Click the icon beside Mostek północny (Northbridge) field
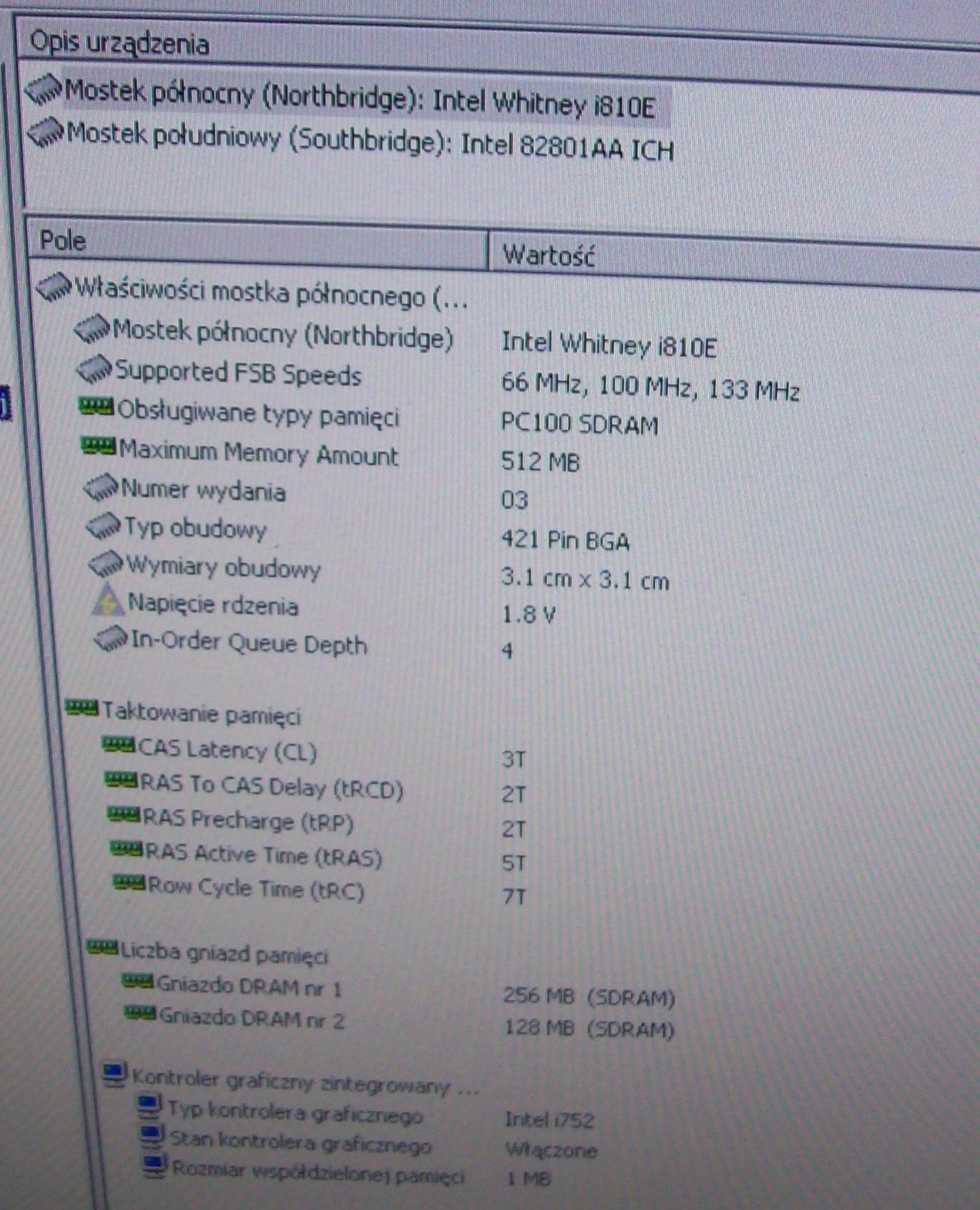Screen dimensions: 980x1210 (x=93, y=329)
